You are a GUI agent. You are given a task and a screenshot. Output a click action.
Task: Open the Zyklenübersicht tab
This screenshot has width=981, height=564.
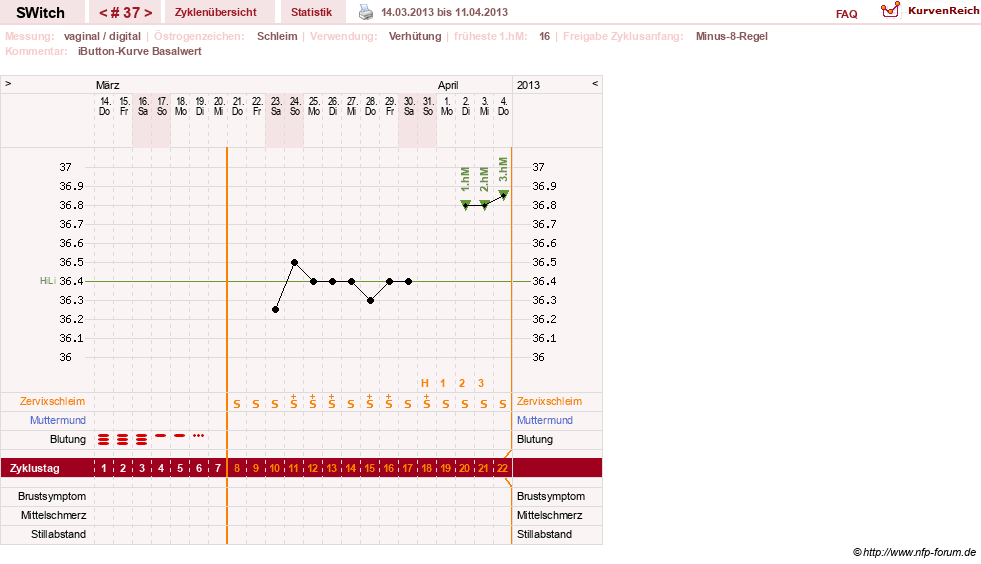216,12
